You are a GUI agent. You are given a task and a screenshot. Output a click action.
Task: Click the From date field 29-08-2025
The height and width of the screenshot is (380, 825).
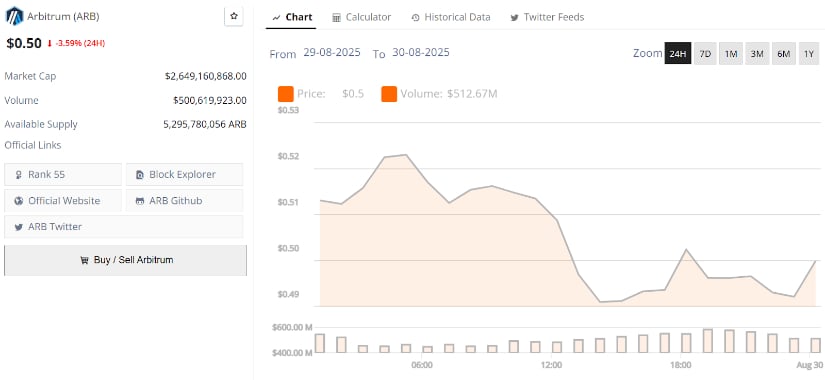coord(332,53)
